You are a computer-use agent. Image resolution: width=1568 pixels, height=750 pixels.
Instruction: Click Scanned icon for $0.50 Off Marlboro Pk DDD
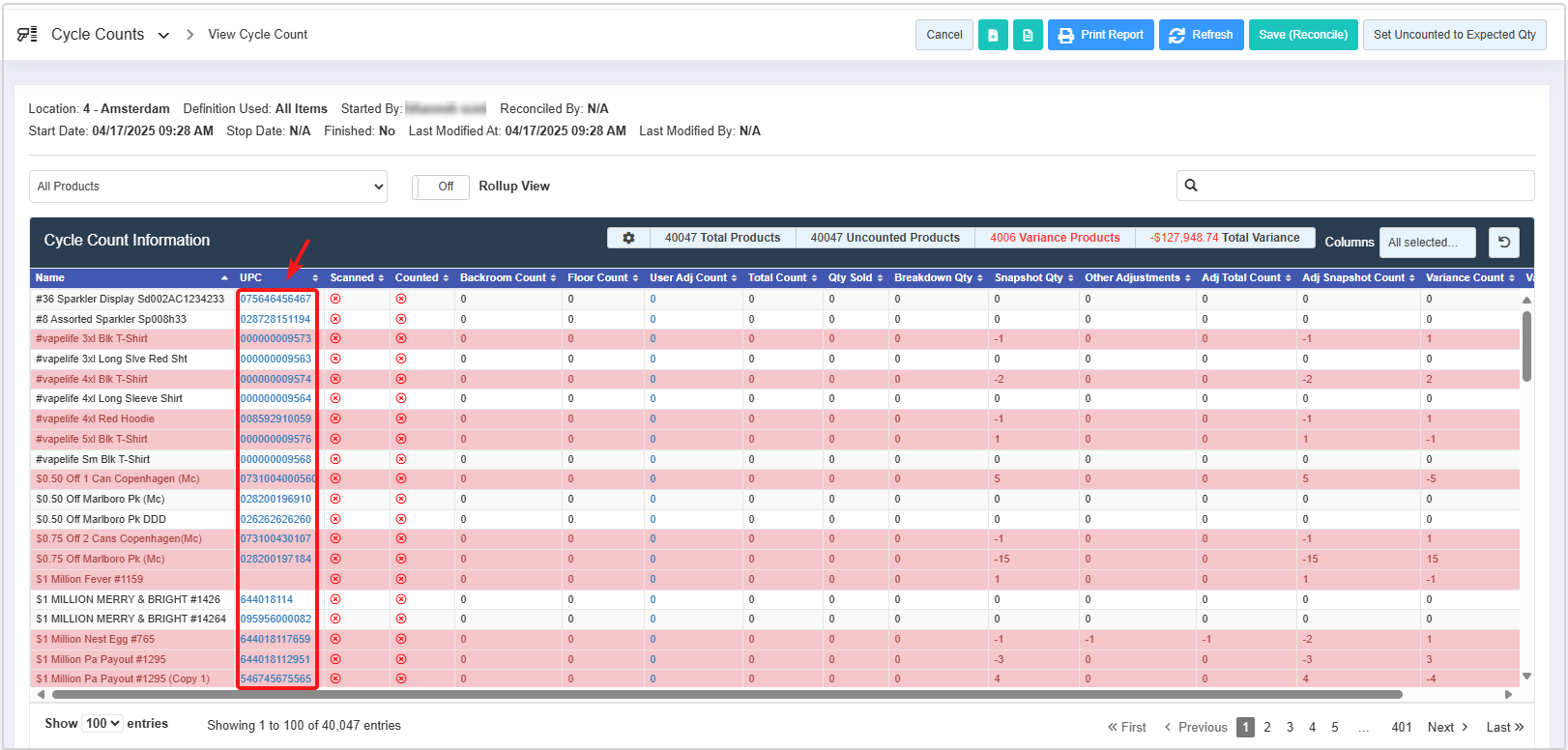coord(335,519)
